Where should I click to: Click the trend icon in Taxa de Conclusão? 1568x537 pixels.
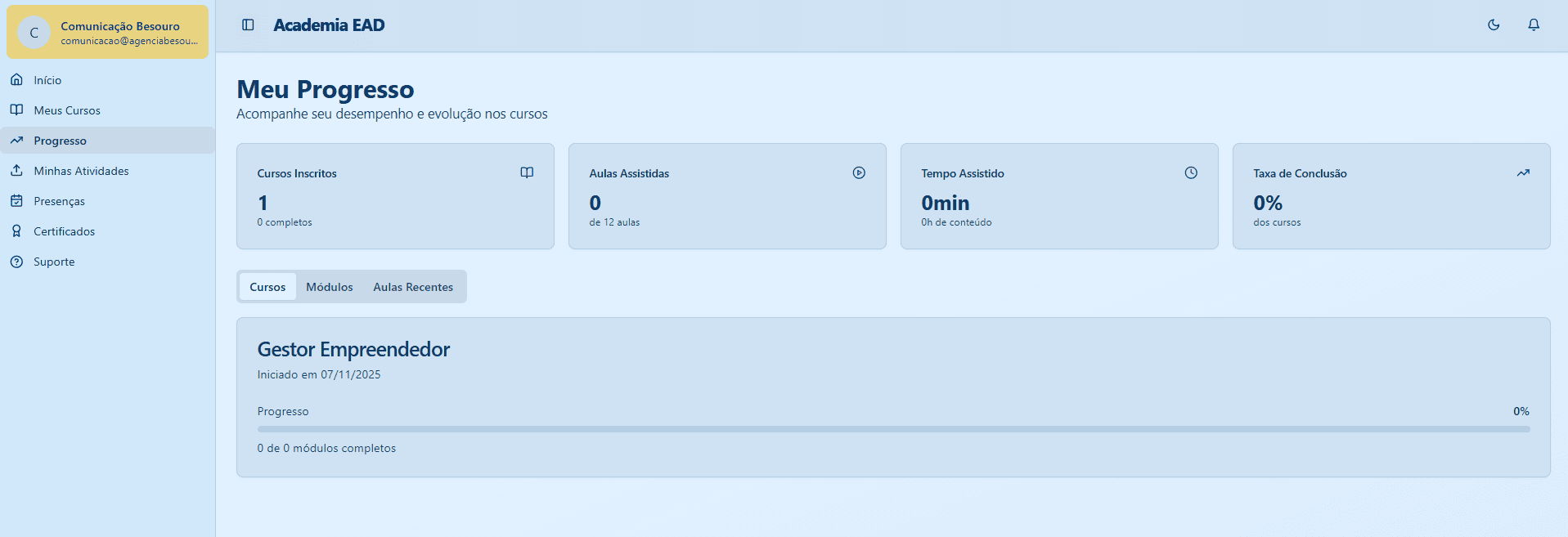[1522, 173]
